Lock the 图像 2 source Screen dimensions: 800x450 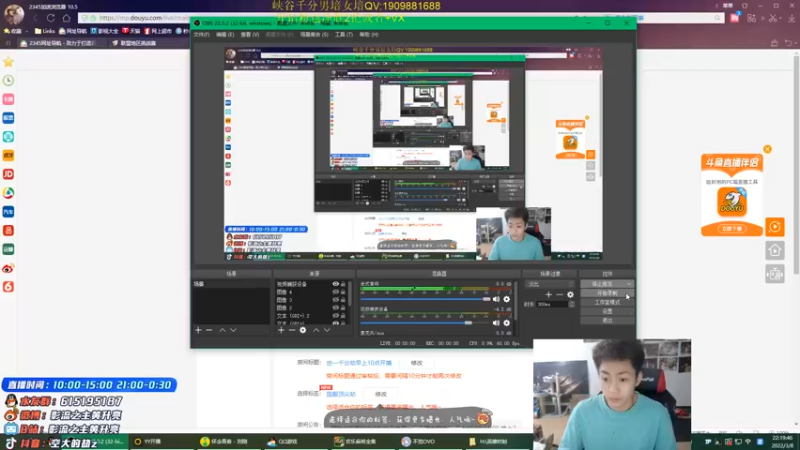click(343, 308)
